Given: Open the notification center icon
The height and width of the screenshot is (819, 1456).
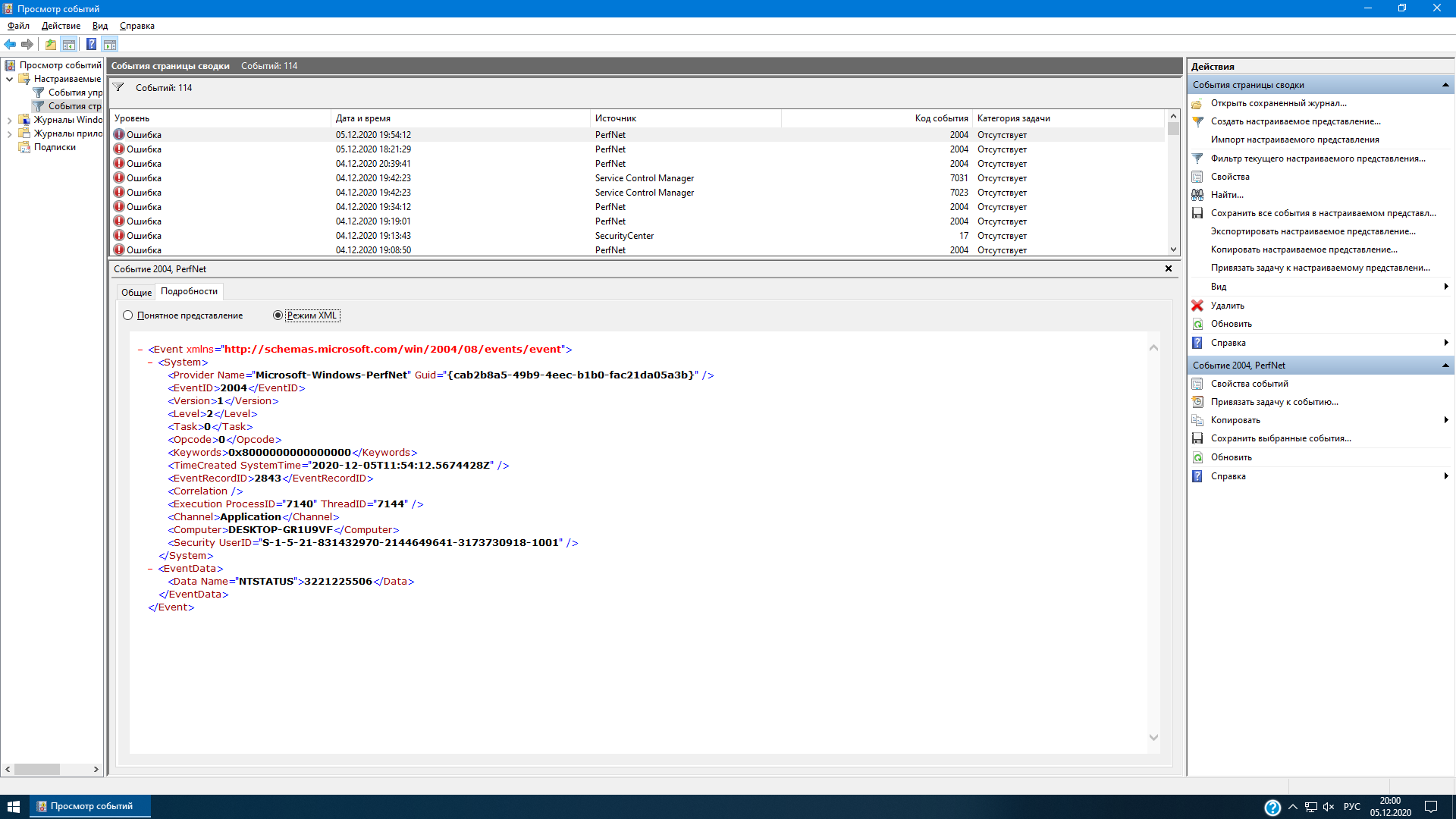Looking at the screenshot, I should click(x=1431, y=807).
